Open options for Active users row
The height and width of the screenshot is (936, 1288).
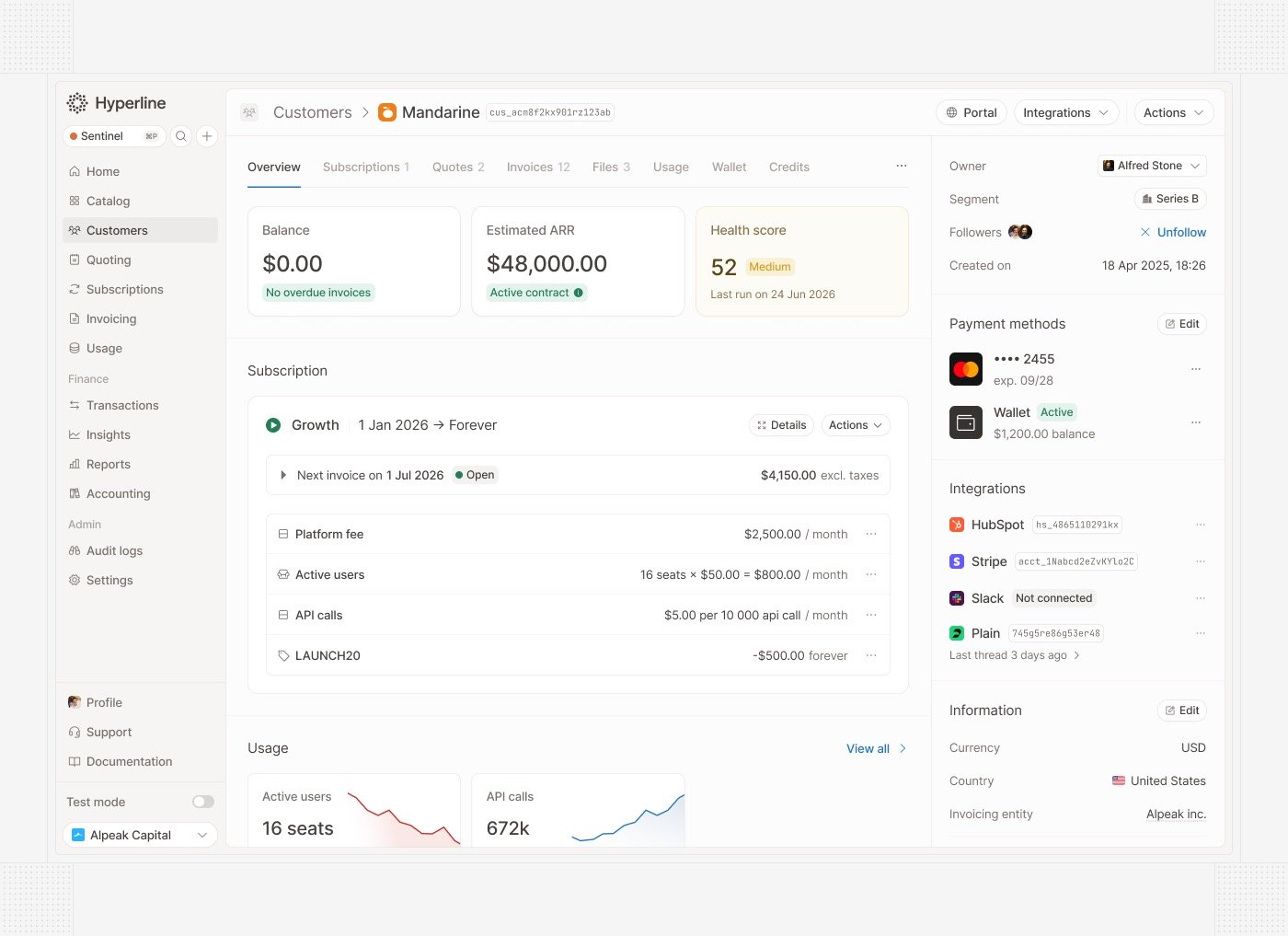pos(871,574)
